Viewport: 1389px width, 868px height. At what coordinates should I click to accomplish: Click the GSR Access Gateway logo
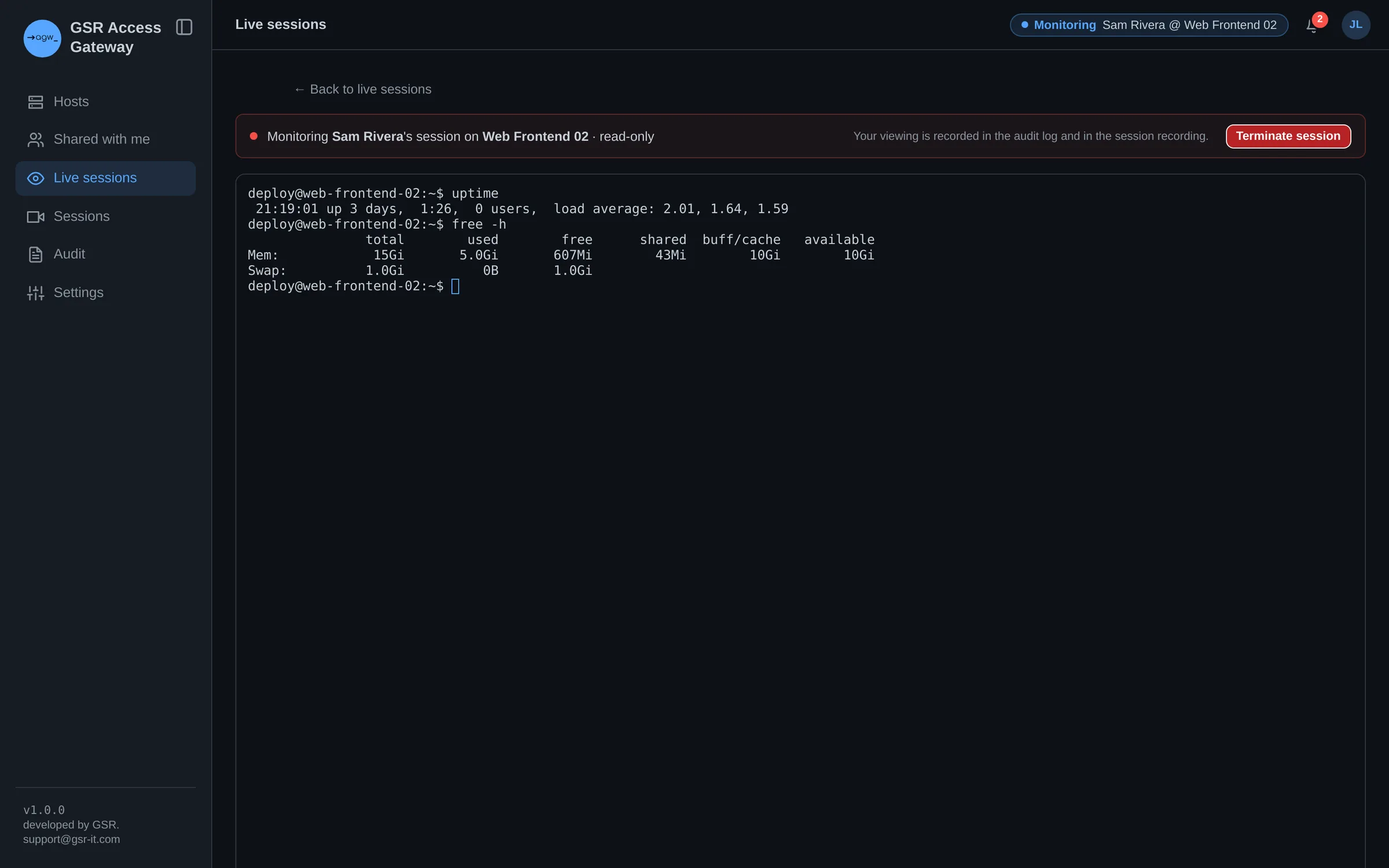[x=42, y=38]
